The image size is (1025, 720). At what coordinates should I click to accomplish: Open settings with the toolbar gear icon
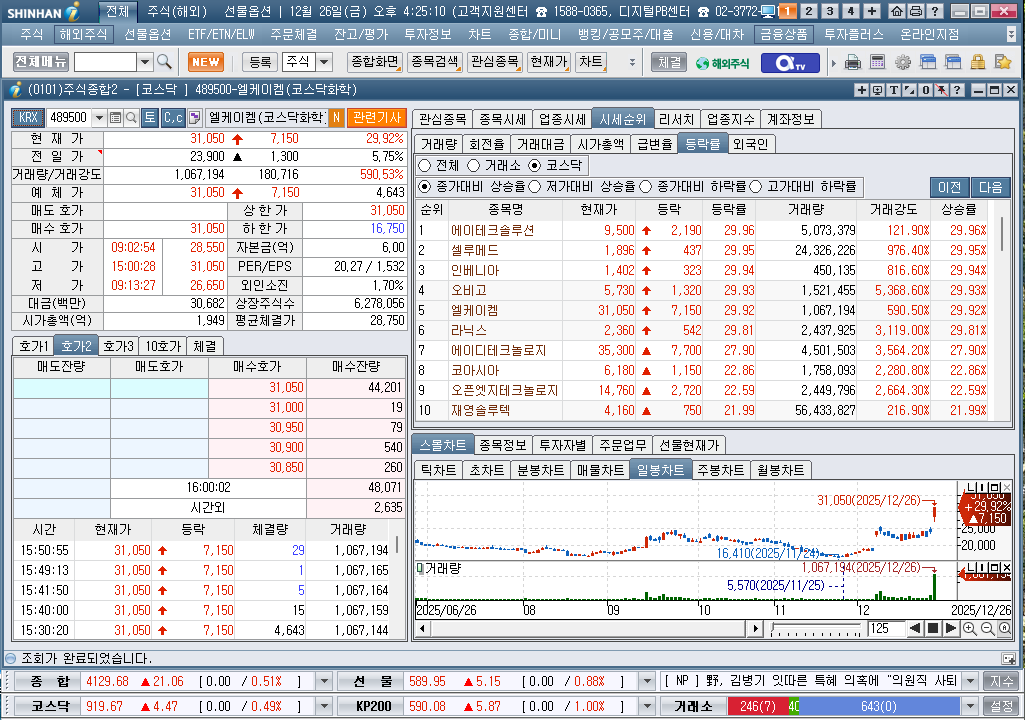pos(903,62)
